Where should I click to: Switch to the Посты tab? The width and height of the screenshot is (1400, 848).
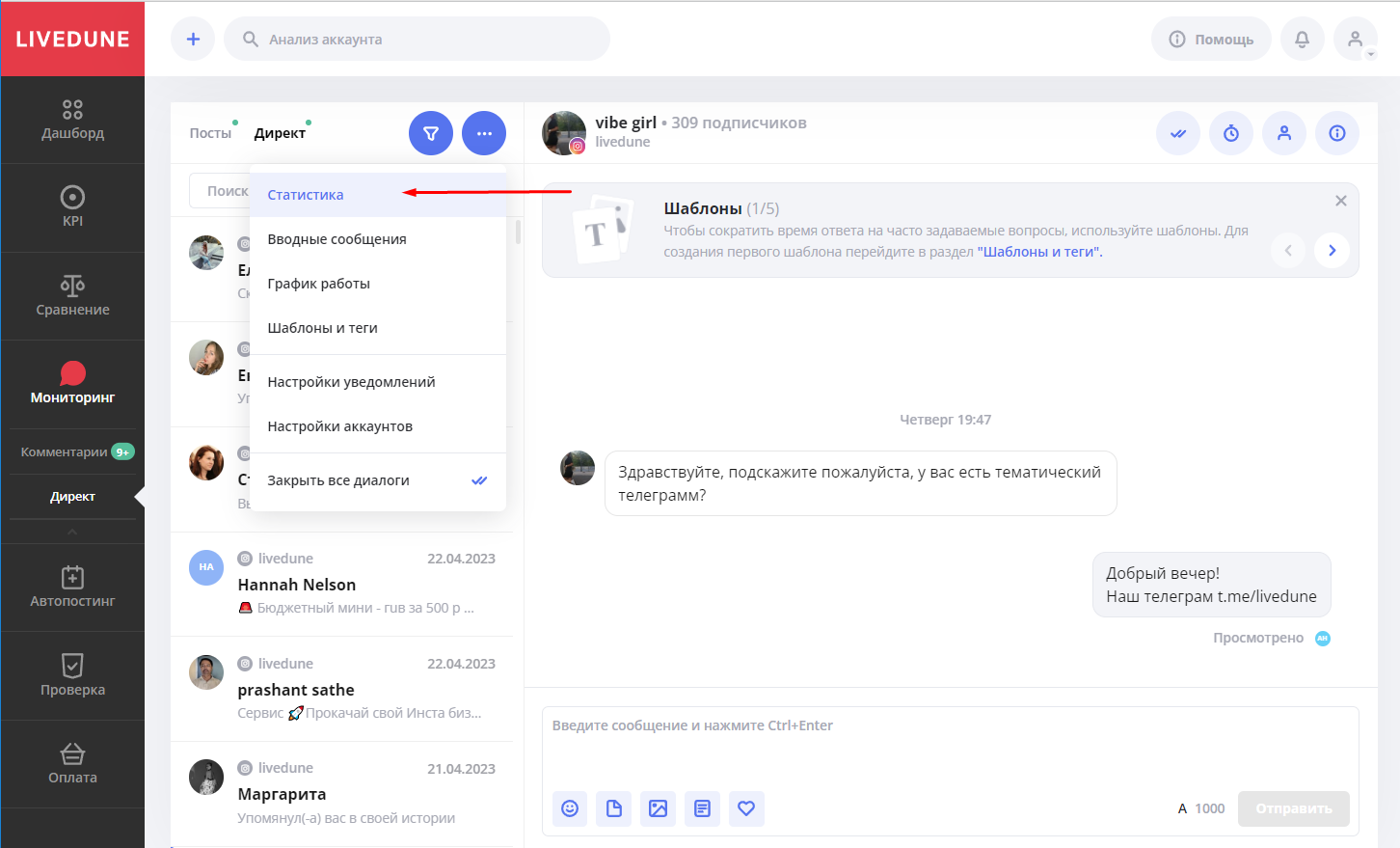pyautogui.click(x=210, y=133)
